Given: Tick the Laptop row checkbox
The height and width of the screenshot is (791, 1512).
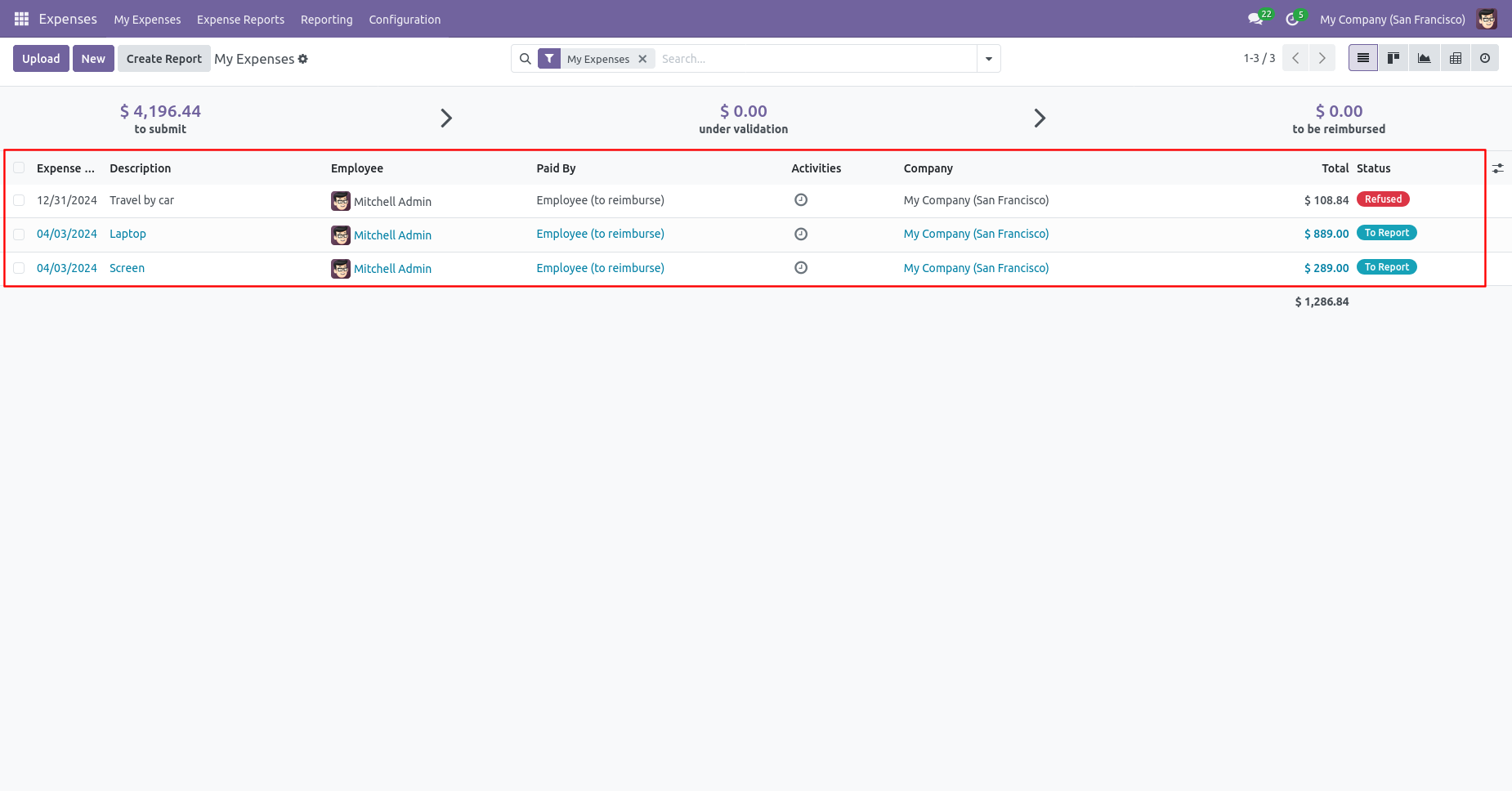Looking at the screenshot, I should pos(19,234).
